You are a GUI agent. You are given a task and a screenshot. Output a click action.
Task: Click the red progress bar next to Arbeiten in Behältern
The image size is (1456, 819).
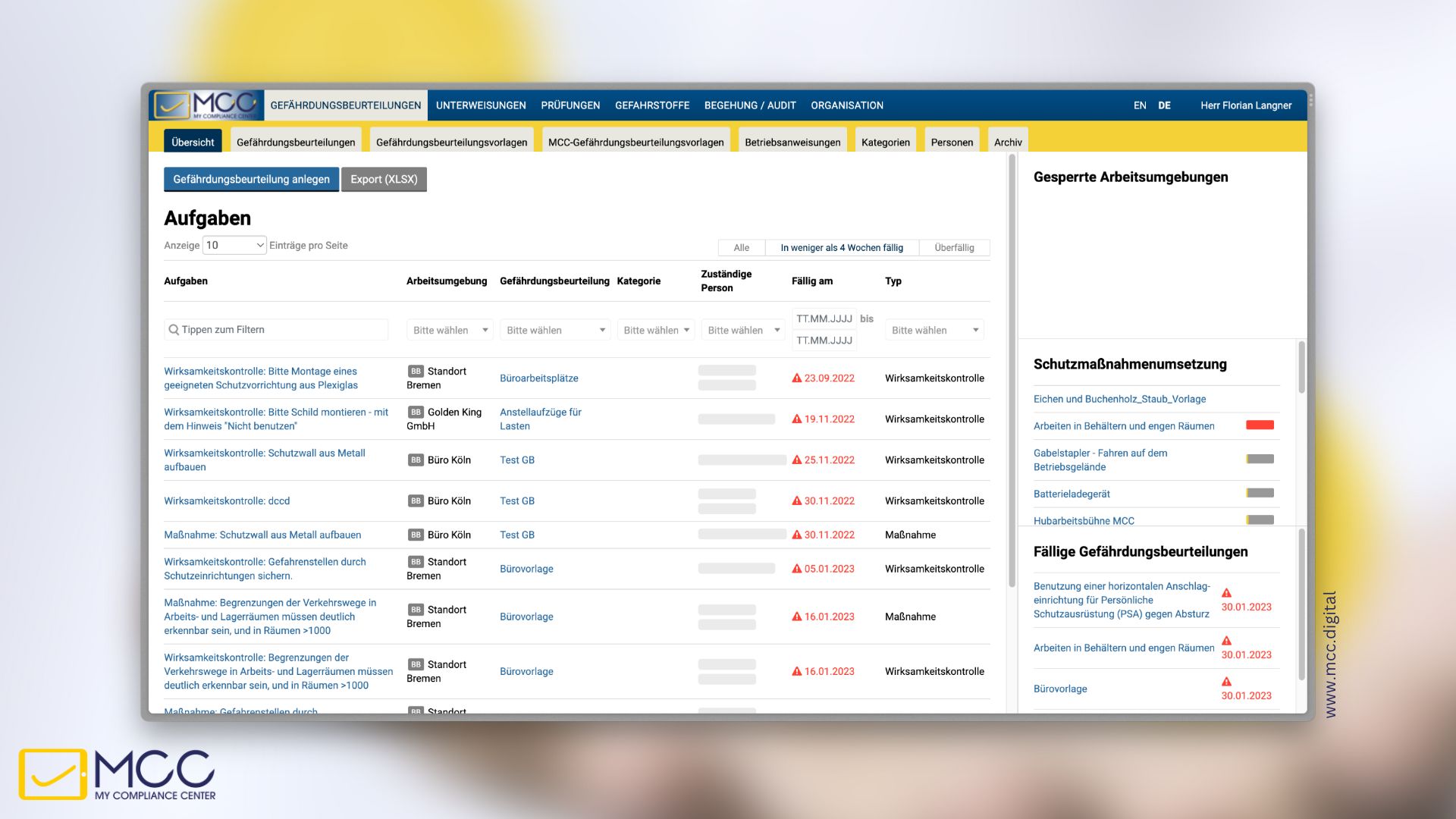(1260, 425)
